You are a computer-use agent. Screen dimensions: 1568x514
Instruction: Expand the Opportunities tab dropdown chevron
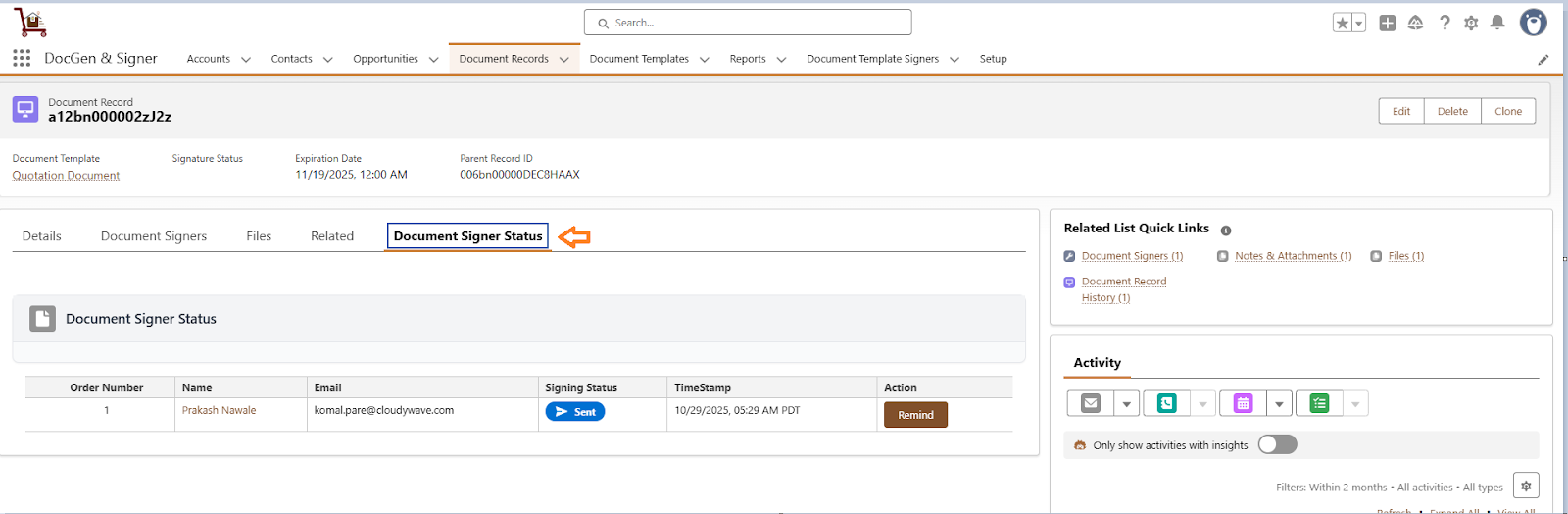pos(433,60)
